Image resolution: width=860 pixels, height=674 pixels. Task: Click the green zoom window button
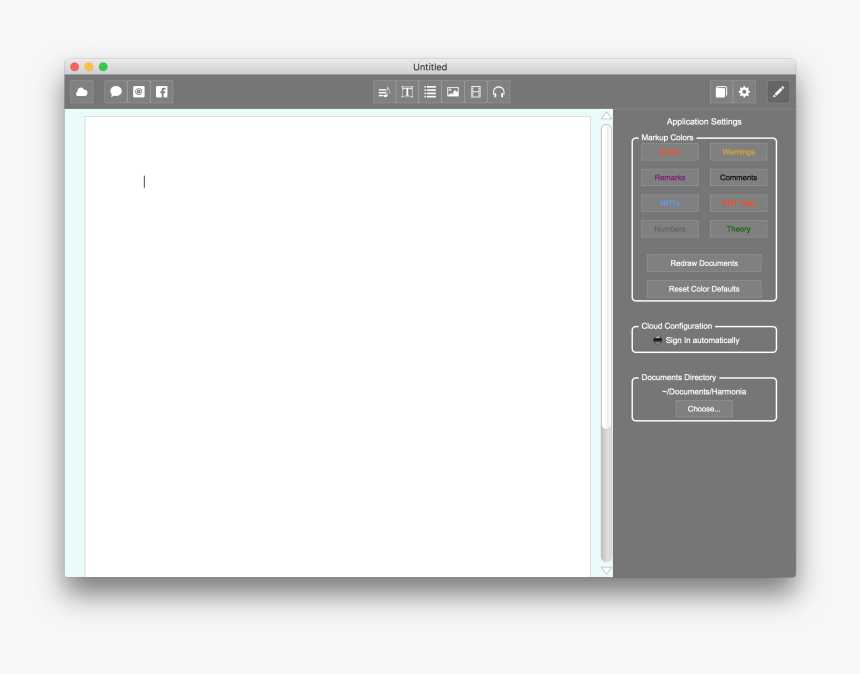[103, 67]
